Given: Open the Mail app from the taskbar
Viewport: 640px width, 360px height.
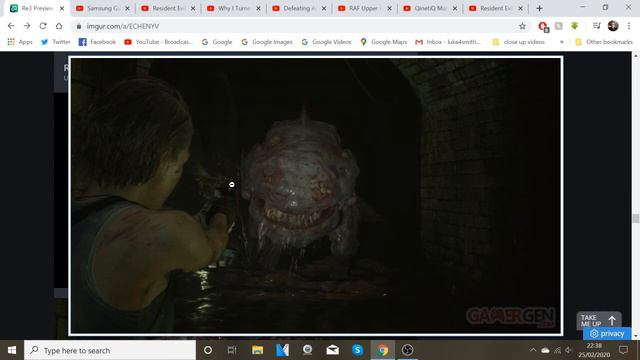Looking at the screenshot, I should [x=333, y=350].
